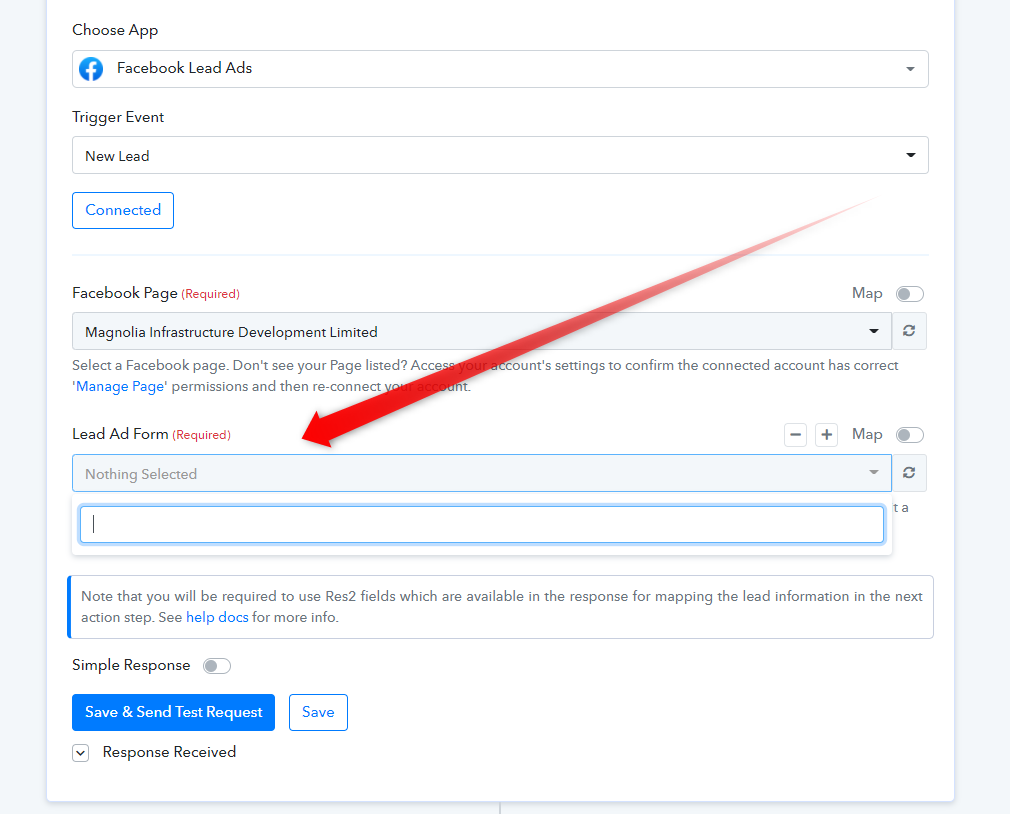Click the Facebook Page field label

[125, 293]
